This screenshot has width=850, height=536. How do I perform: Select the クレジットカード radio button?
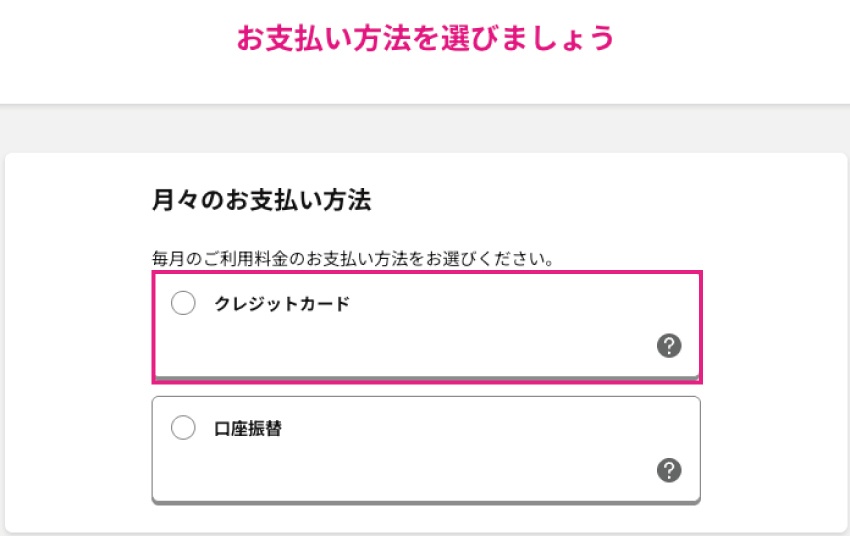coord(183,304)
